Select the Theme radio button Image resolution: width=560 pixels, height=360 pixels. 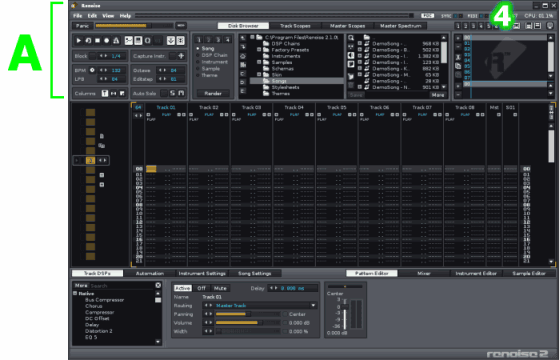198,75
